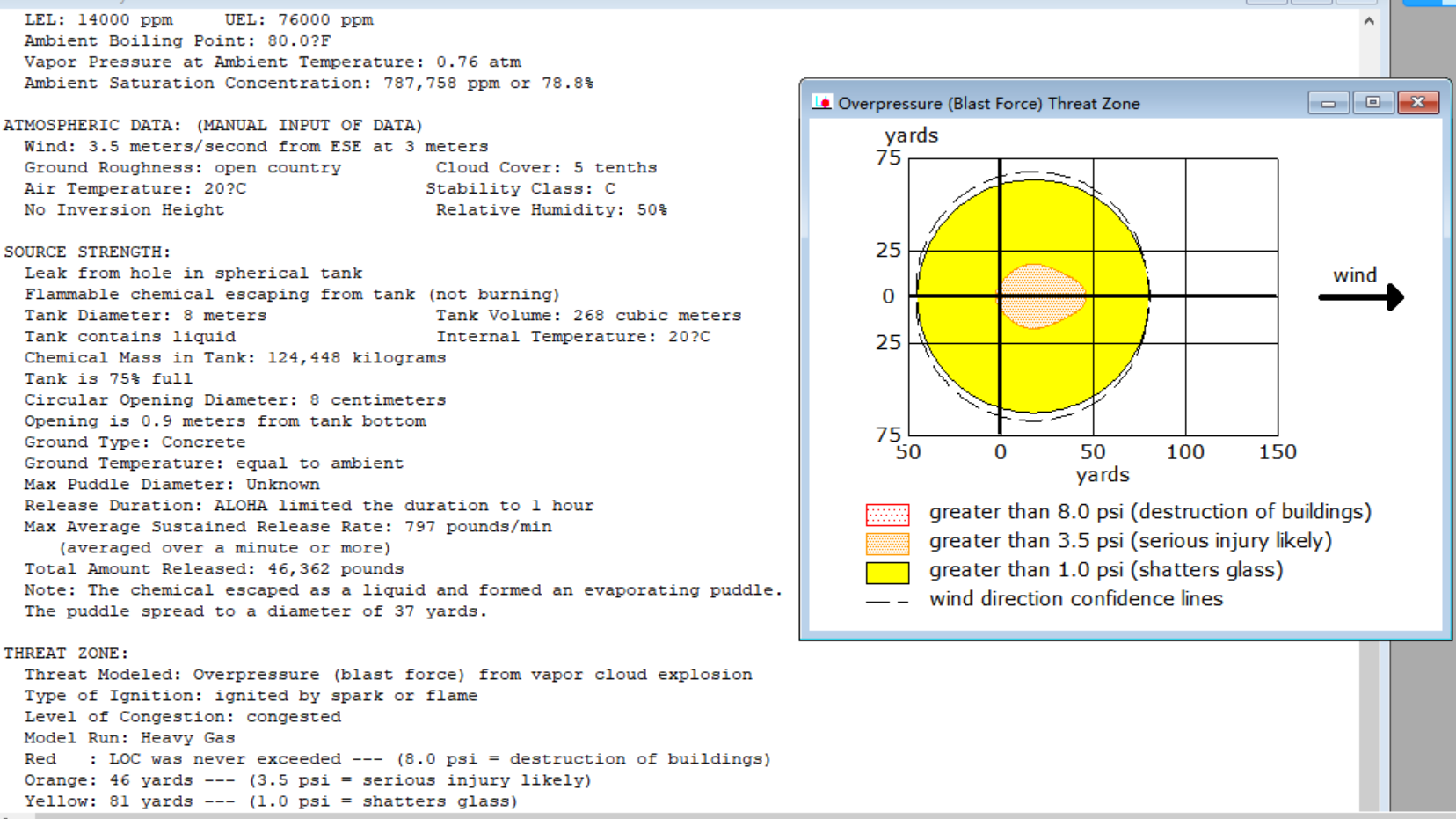Click the 'wind' label beside the arrow
Screen dimensions: 1456x819
(x=1355, y=275)
